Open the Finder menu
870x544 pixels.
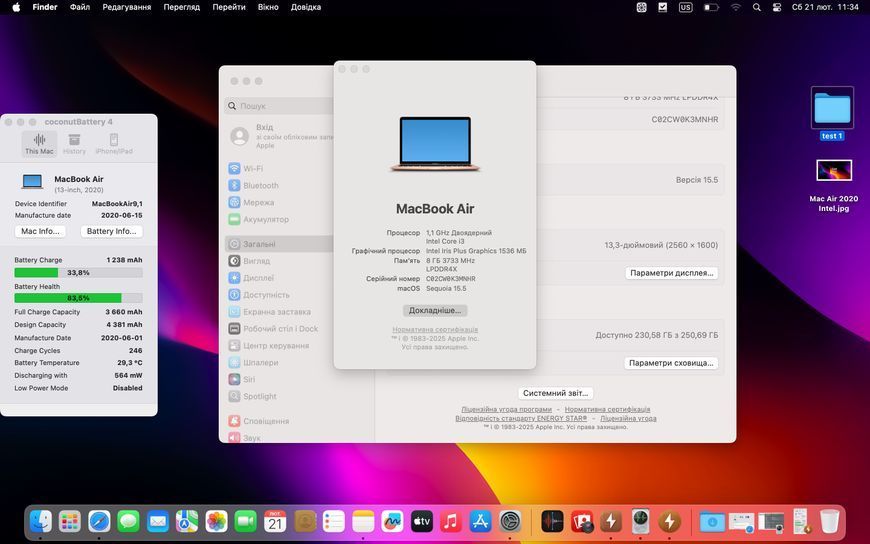[x=45, y=7]
